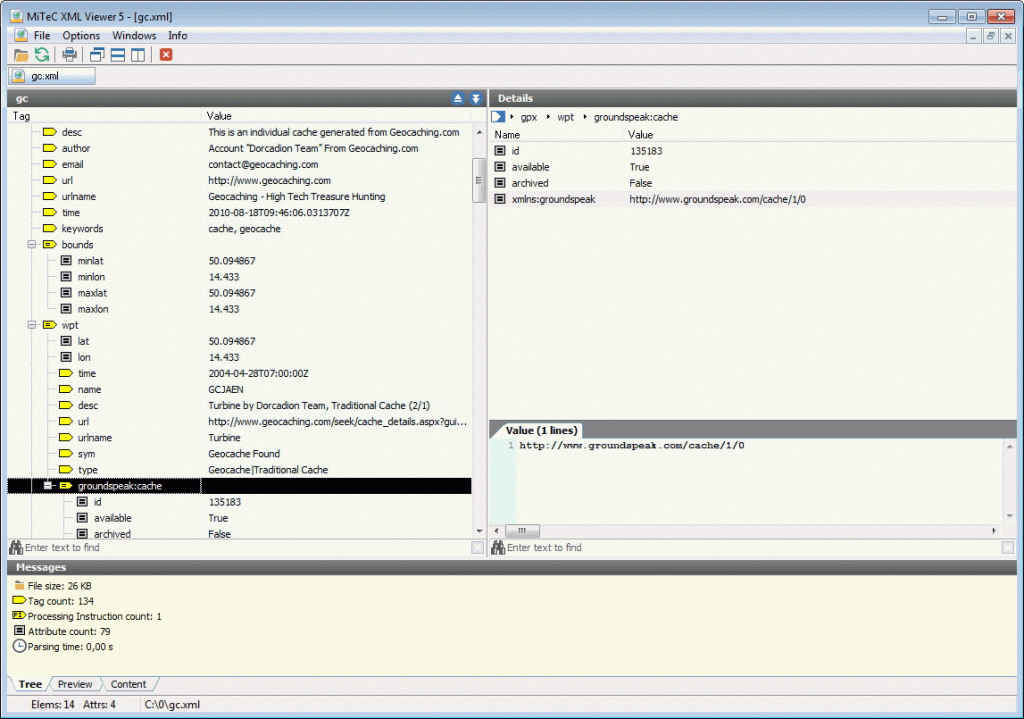Collapse the wpt node
This screenshot has width=1024, height=719.
pos(31,325)
